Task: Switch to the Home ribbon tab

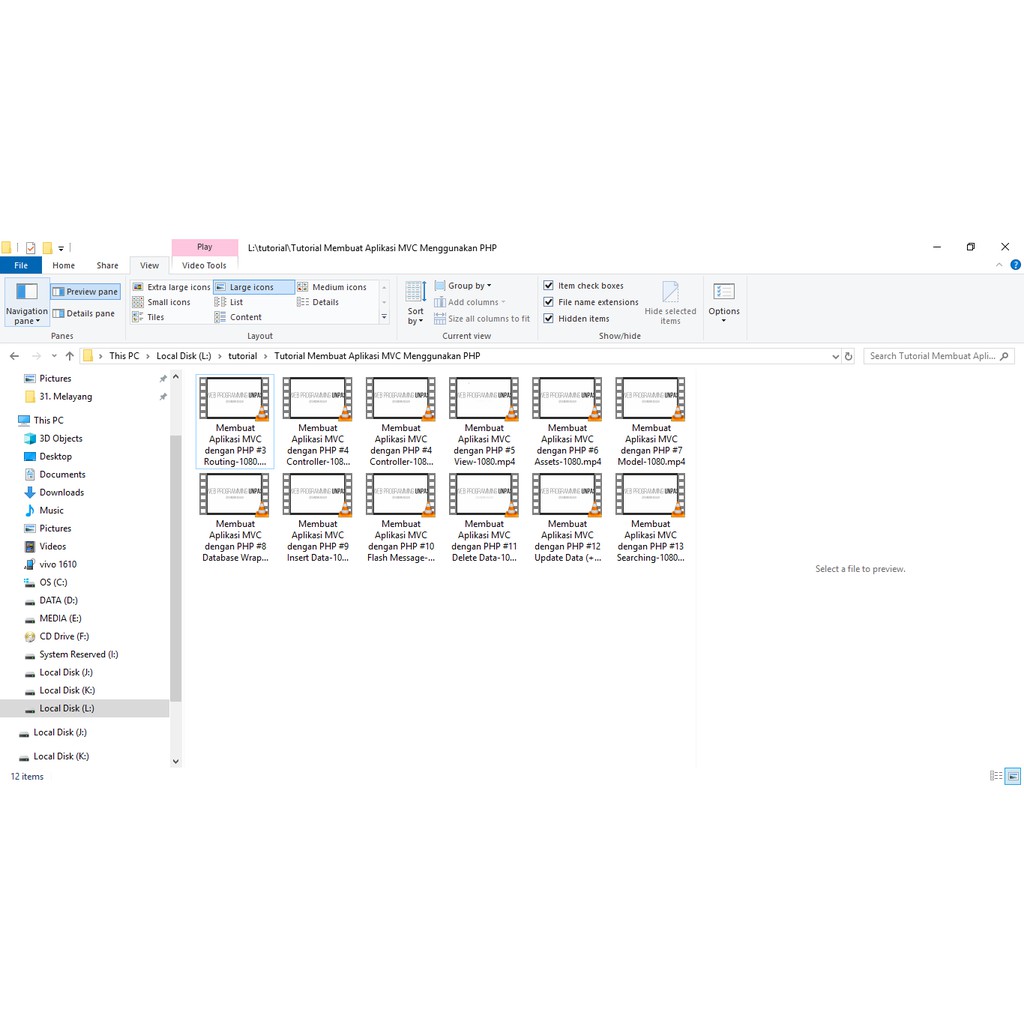Action: [62, 265]
